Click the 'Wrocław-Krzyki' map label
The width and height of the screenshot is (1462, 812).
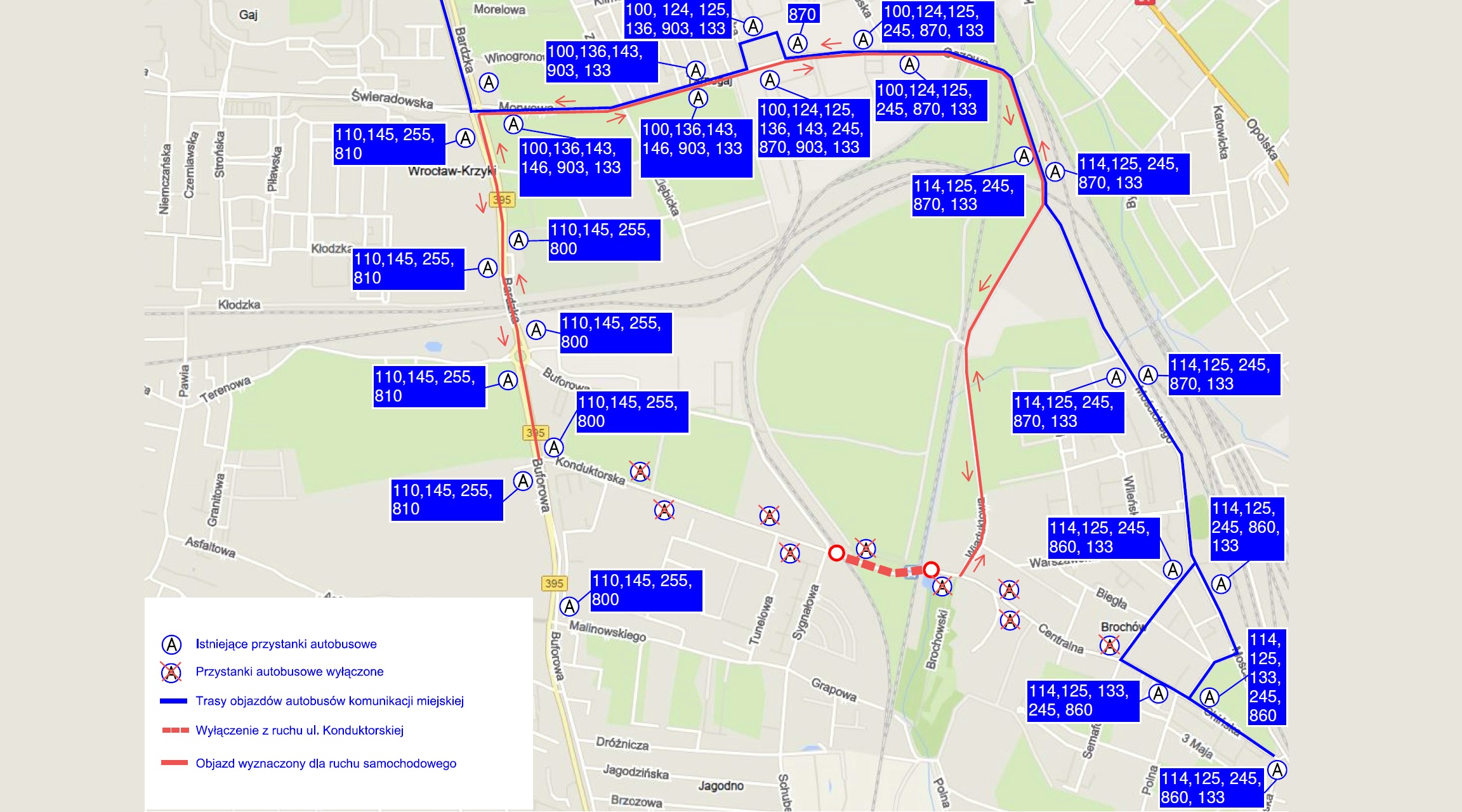pyautogui.click(x=451, y=171)
